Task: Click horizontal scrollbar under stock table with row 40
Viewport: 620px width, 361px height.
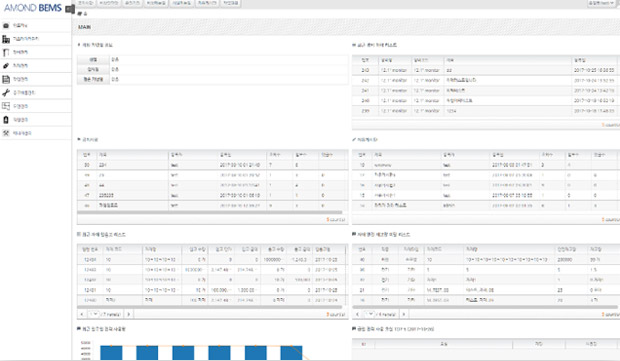Action: click(485, 307)
